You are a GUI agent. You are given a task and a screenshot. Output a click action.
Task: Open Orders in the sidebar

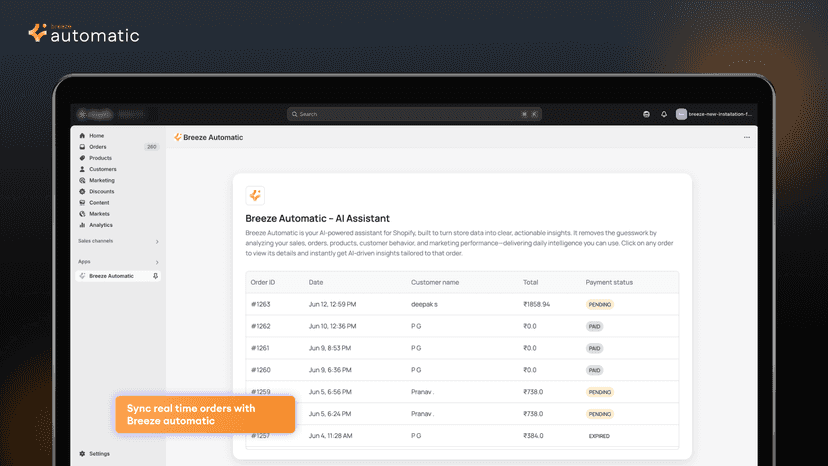tap(98, 147)
